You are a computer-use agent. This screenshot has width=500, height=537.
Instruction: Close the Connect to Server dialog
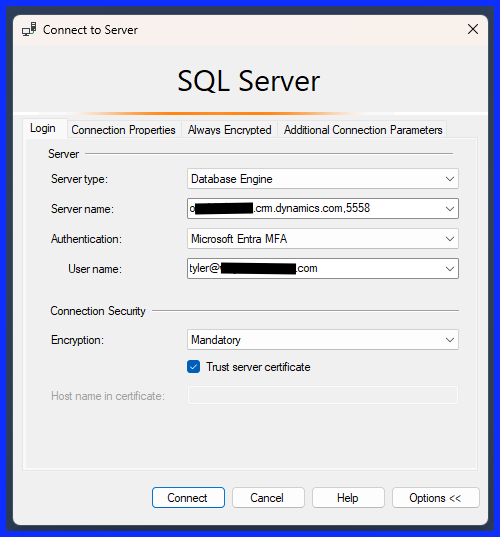pos(473,29)
